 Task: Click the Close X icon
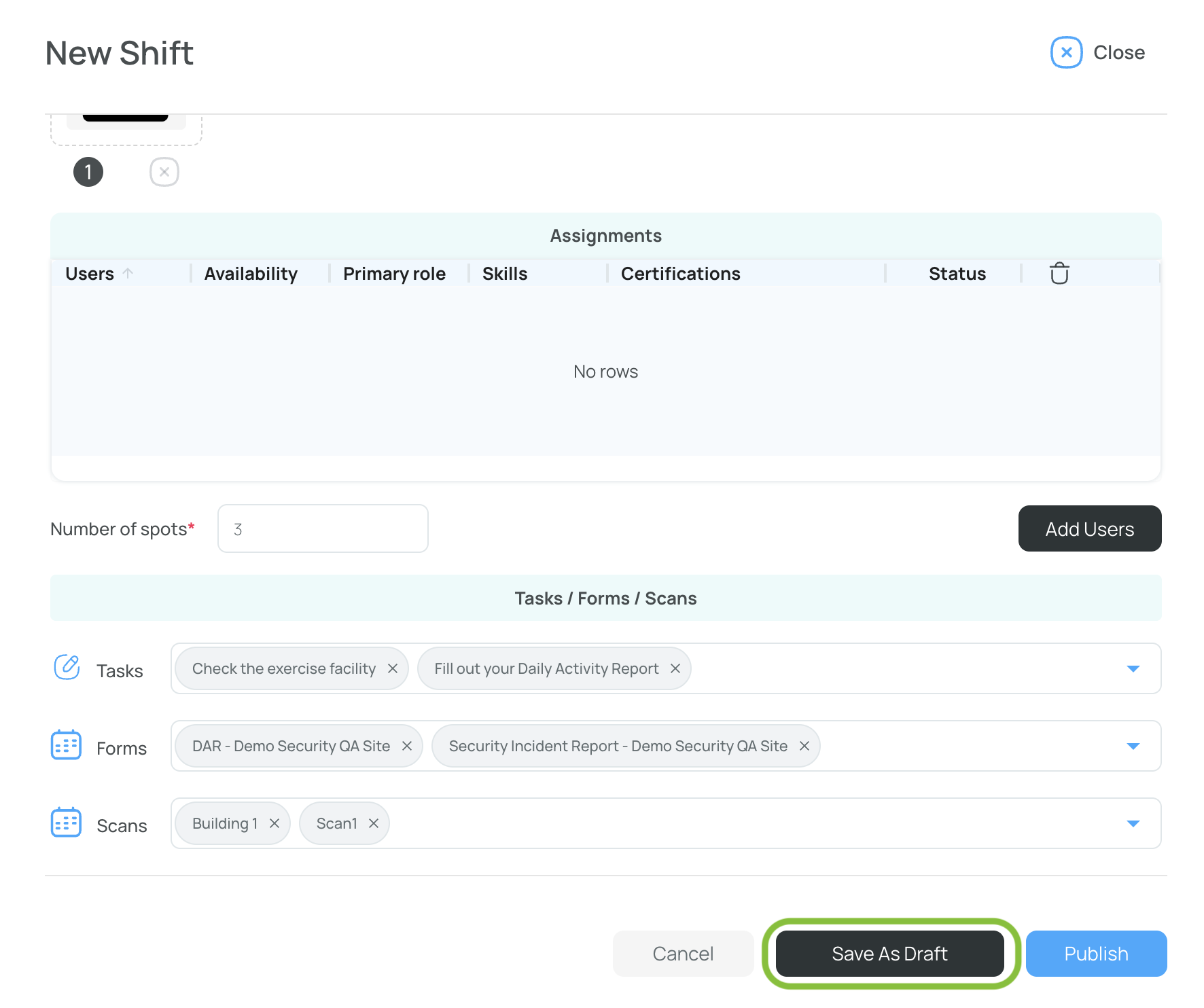click(x=1066, y=52)
